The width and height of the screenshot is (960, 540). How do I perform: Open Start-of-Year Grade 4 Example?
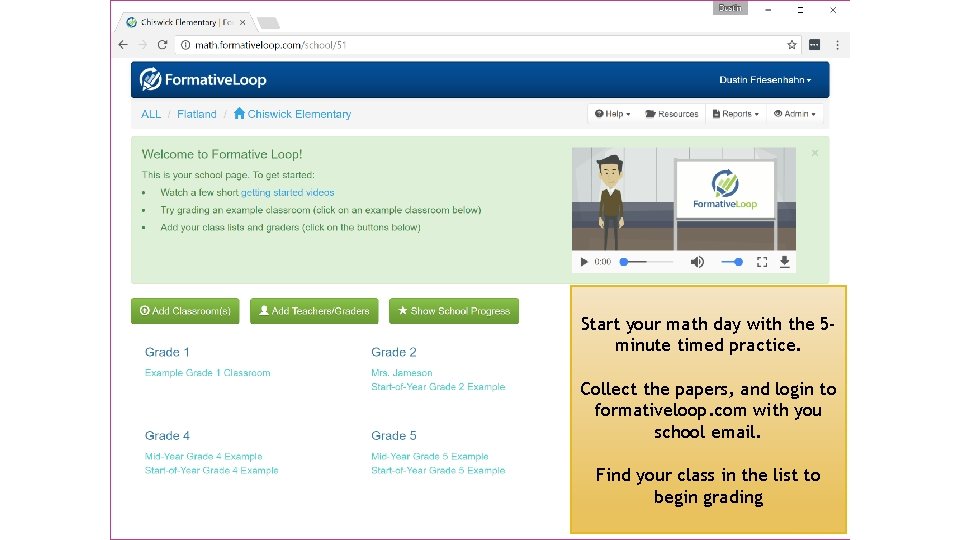click(x=211, y=470)
